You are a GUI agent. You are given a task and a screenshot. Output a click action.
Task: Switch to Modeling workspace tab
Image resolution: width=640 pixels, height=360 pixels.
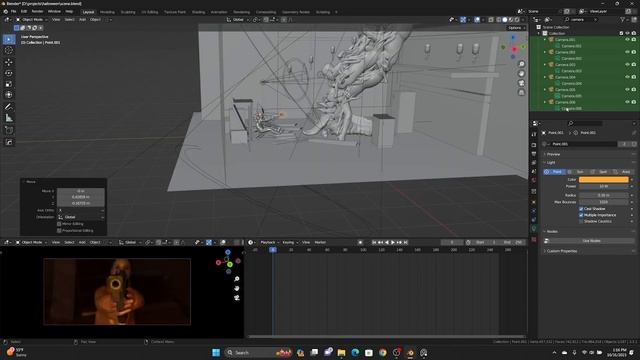point(107,12)
